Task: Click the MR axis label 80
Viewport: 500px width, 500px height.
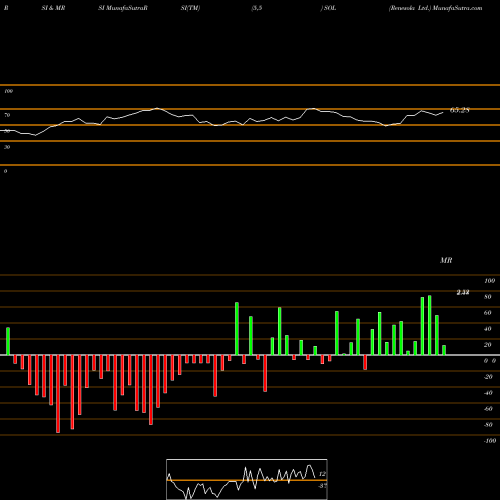Action: pos(488,297)
